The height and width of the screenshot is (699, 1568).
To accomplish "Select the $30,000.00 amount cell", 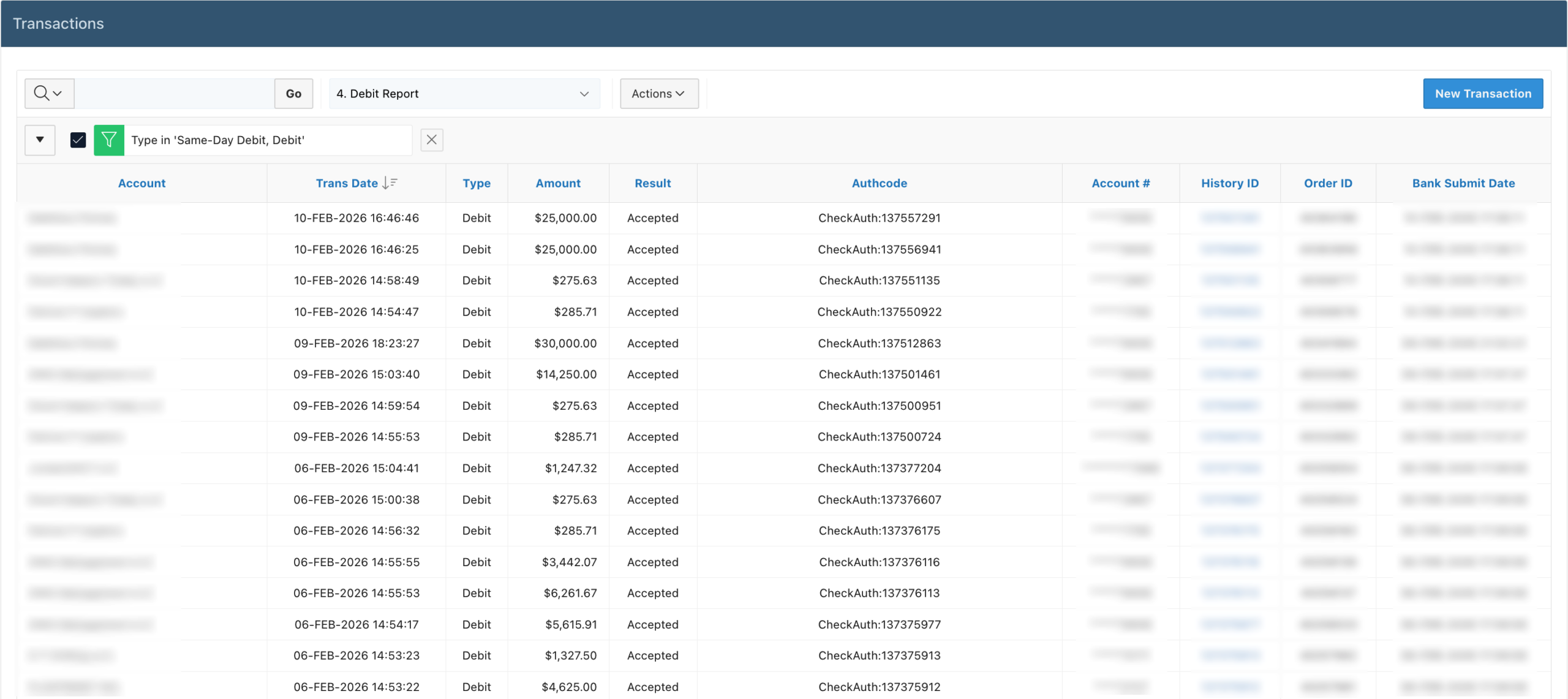I will (x=565, y=343).
